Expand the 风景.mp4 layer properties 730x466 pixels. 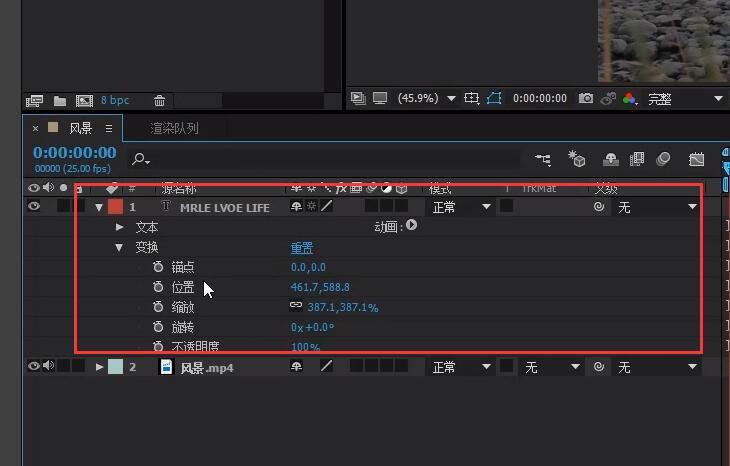tap(99, 367)
